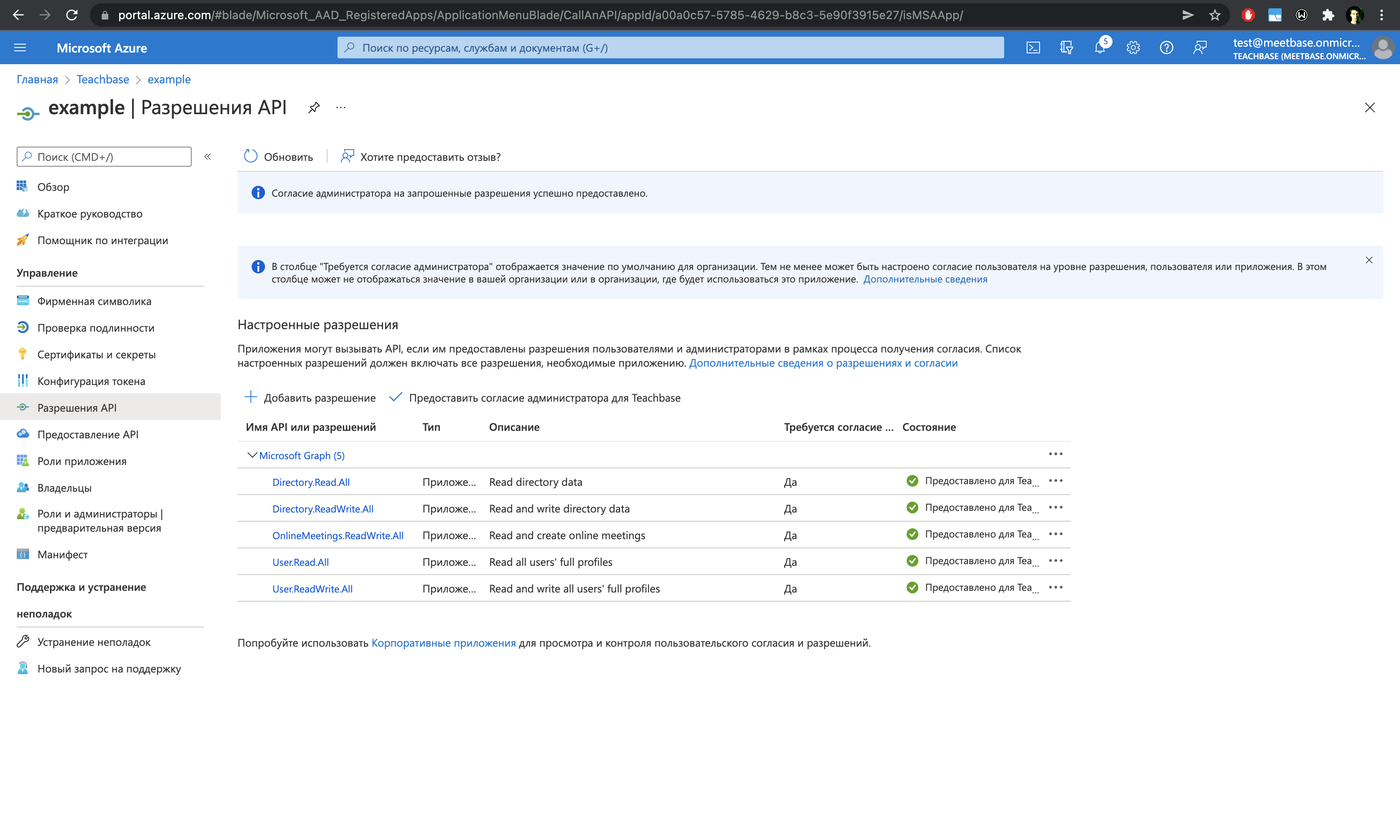Focus the global resource search field

pyautogui.click(x=670, y=47)
